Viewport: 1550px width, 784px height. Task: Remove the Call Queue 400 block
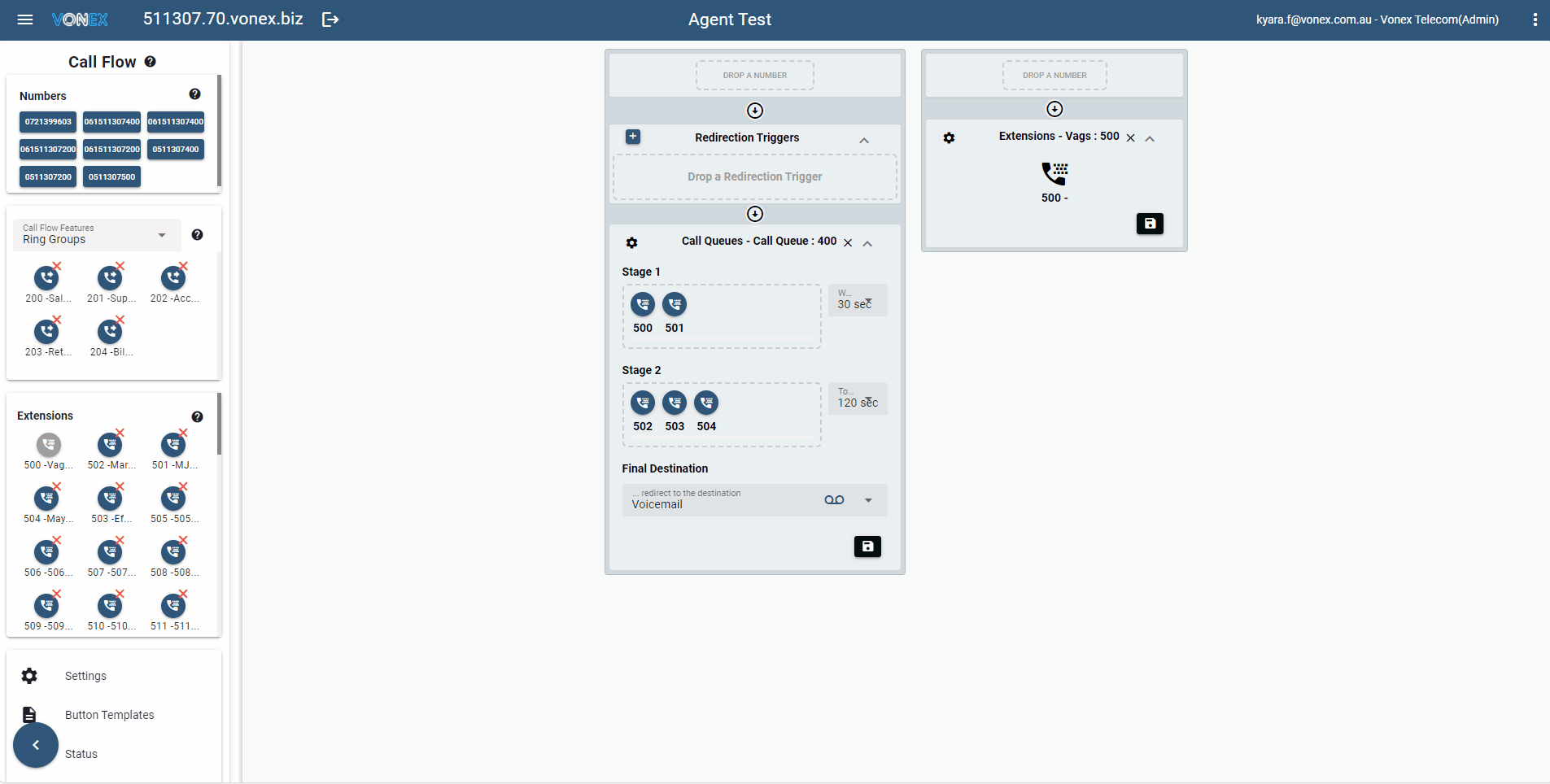(x=848, y=243)
